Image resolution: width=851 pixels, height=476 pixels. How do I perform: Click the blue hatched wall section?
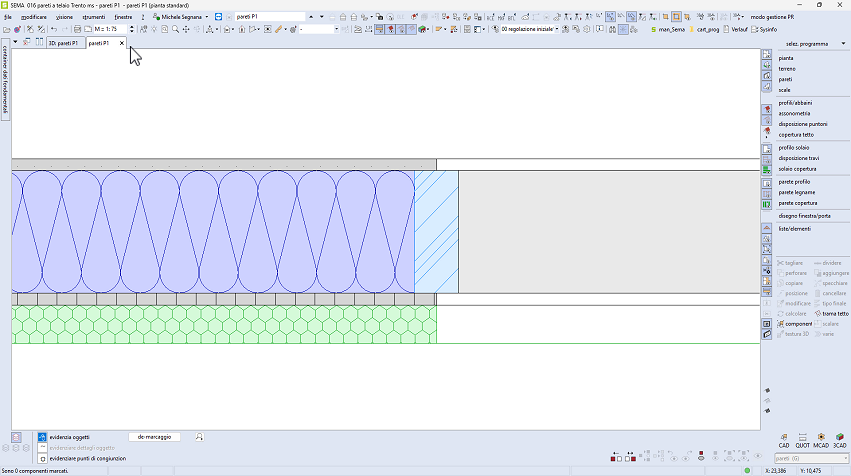436,232
